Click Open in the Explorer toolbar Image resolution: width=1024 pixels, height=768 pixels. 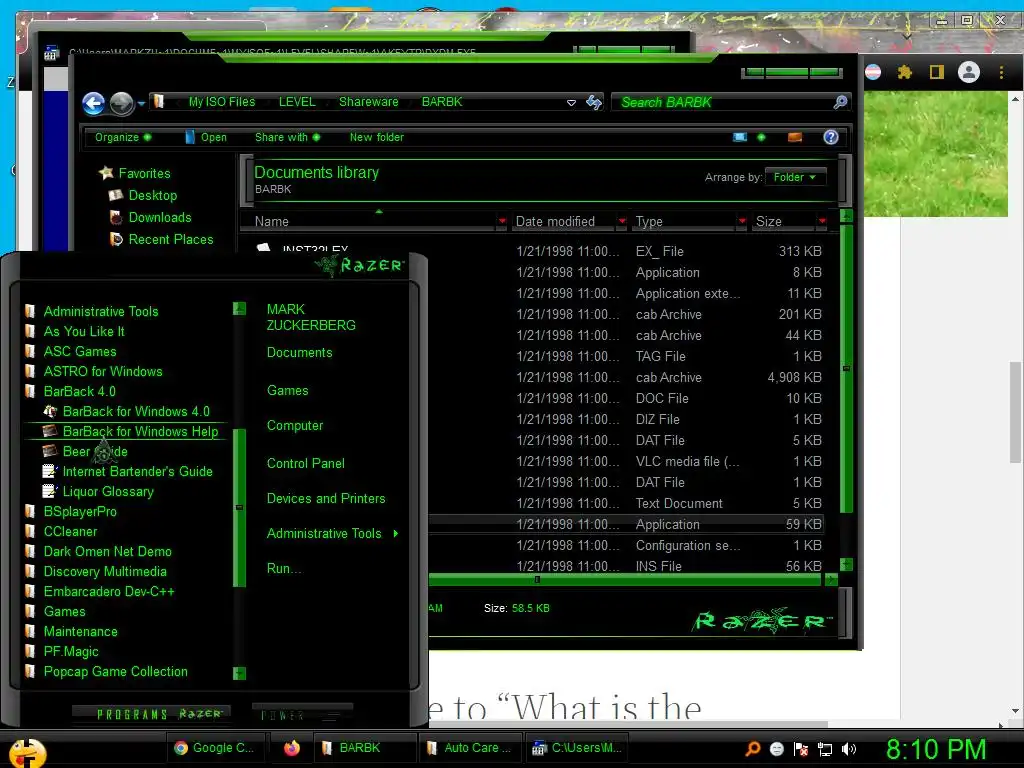(206, 137)
